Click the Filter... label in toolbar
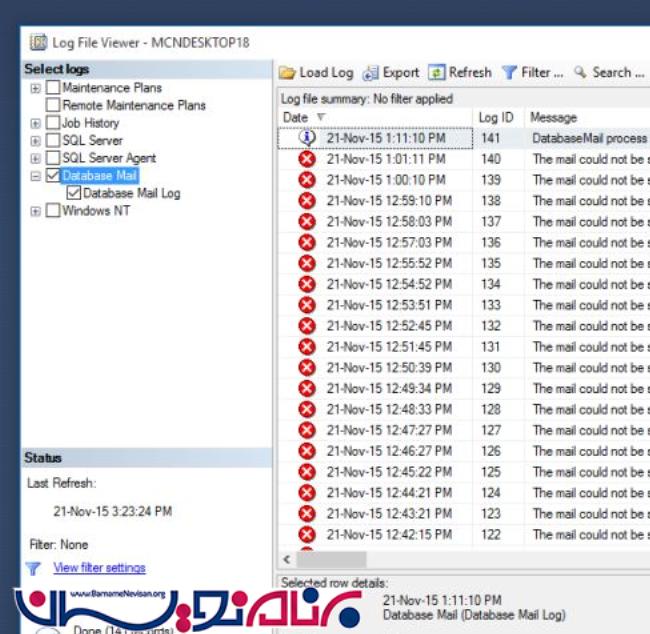 coord(542,73)
